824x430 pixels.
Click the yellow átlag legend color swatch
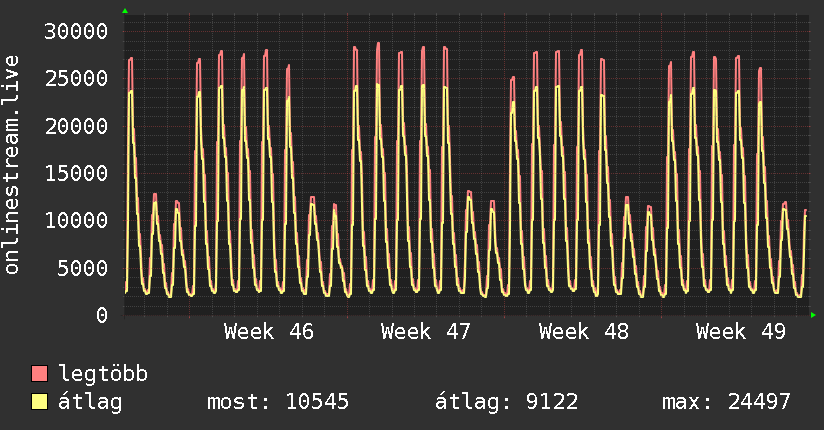point(39,402)
